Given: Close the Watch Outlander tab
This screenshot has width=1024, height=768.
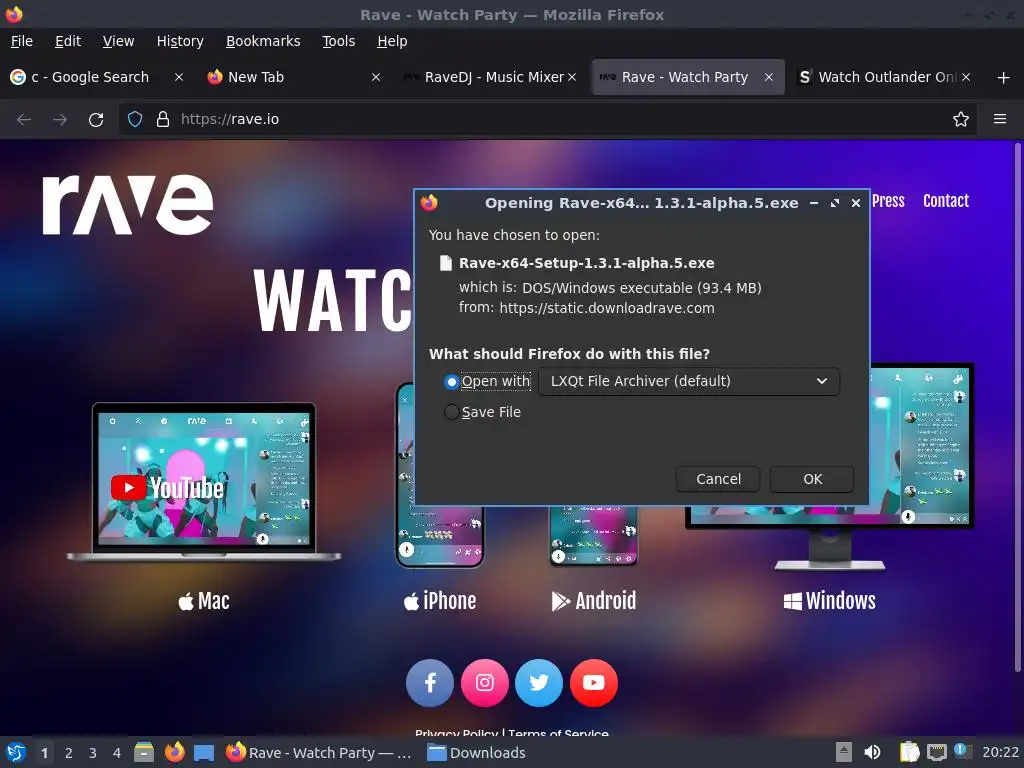Looking at the screenshot, I should (x=966, y=77).
